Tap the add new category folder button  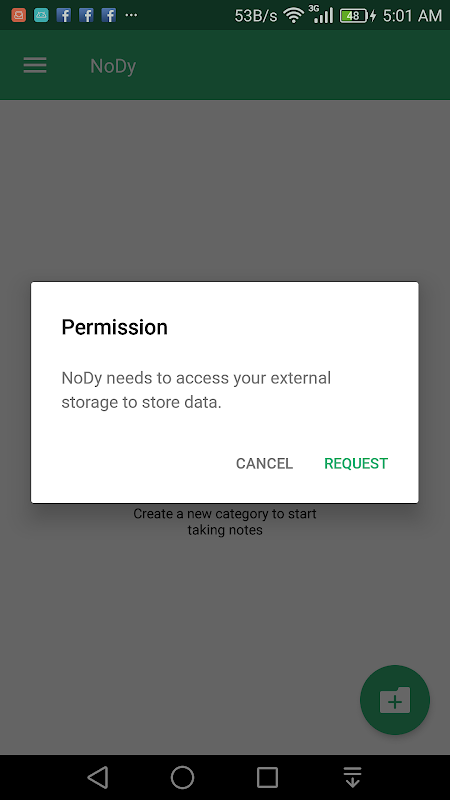(395, 700)
